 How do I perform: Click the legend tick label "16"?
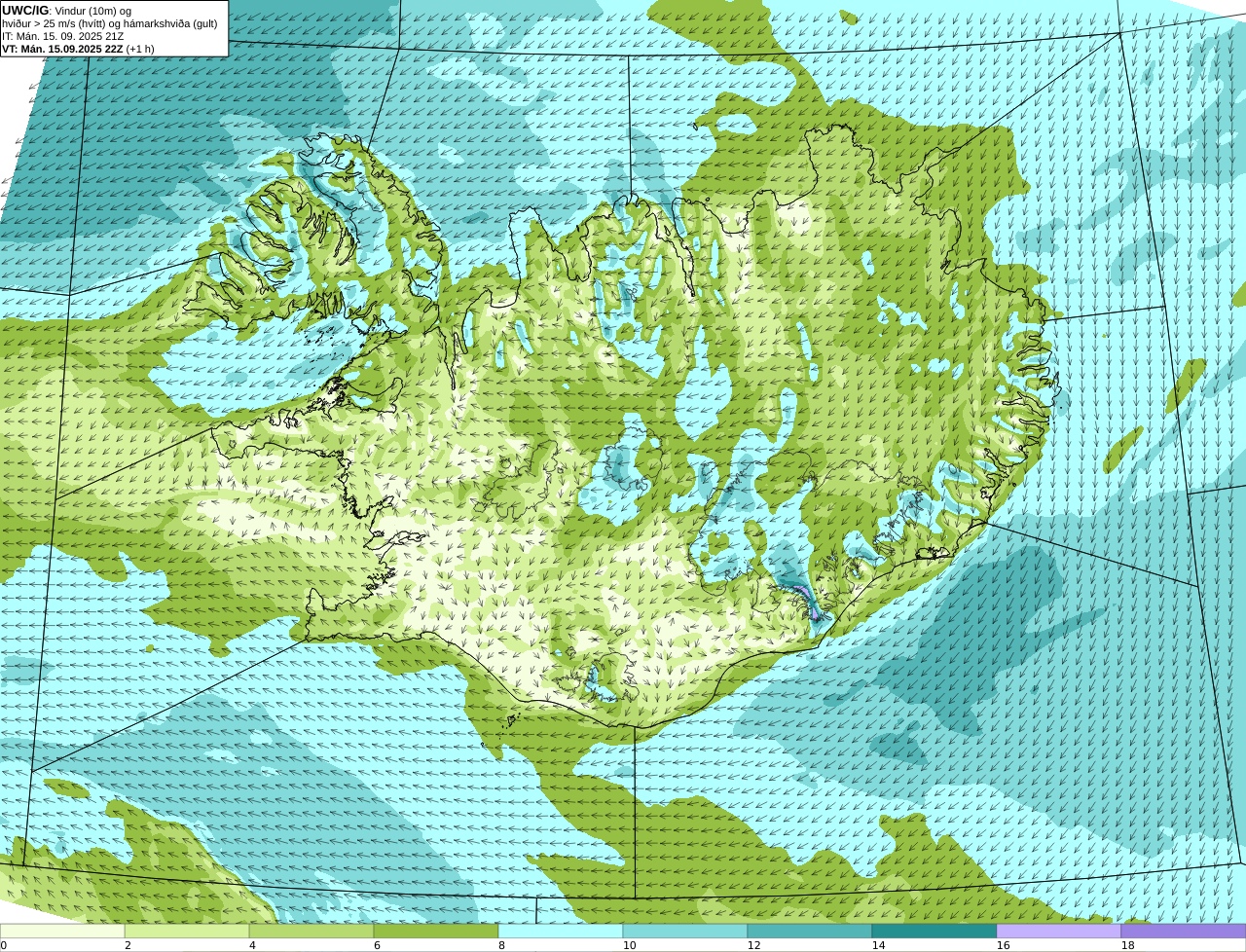click(x=1003, y=945)
